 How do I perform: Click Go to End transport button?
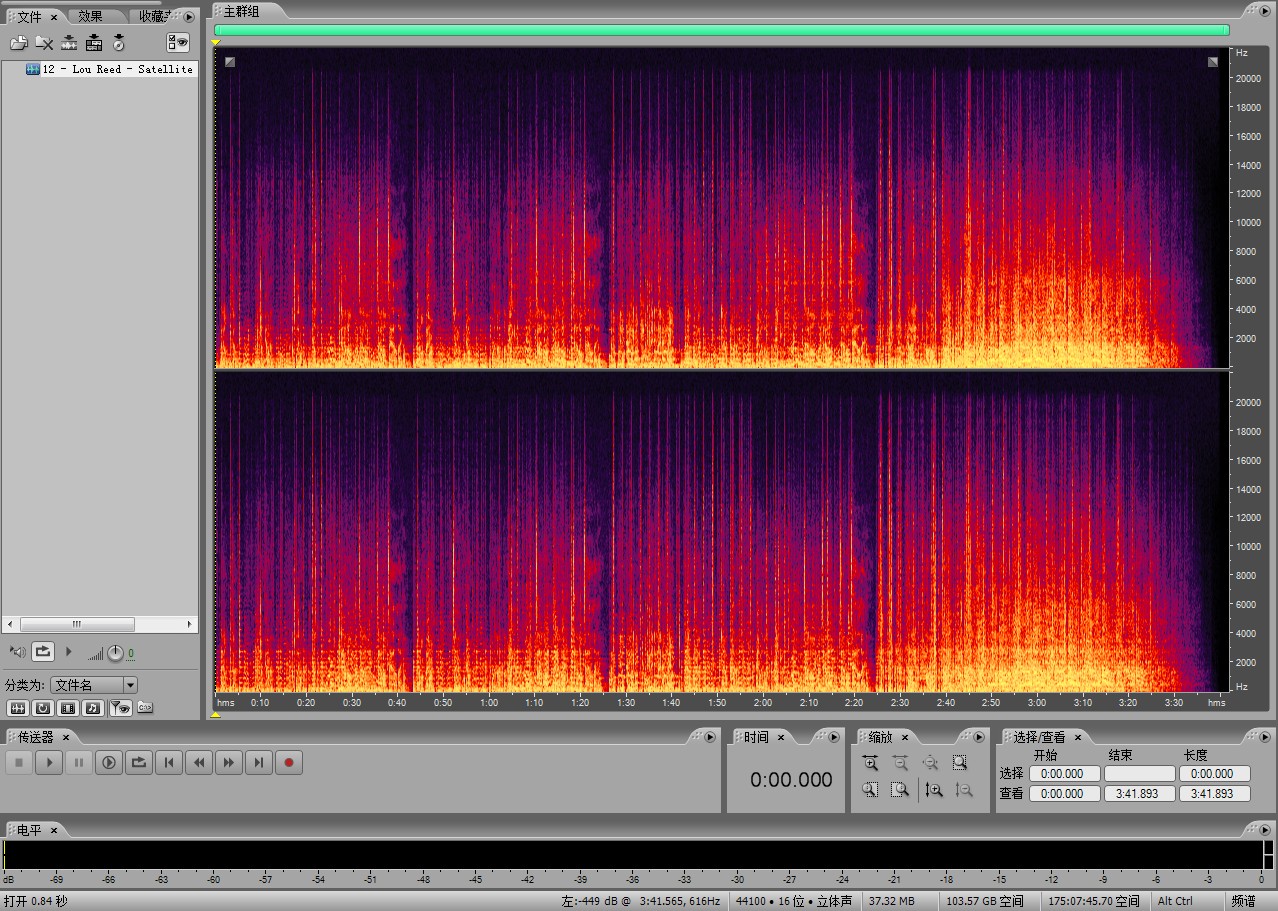(259, 763)
